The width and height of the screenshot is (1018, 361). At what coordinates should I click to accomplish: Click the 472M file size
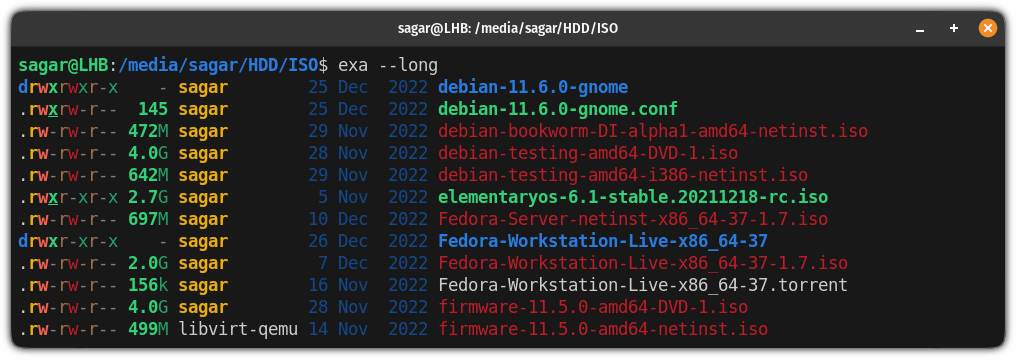click(148, 131)
